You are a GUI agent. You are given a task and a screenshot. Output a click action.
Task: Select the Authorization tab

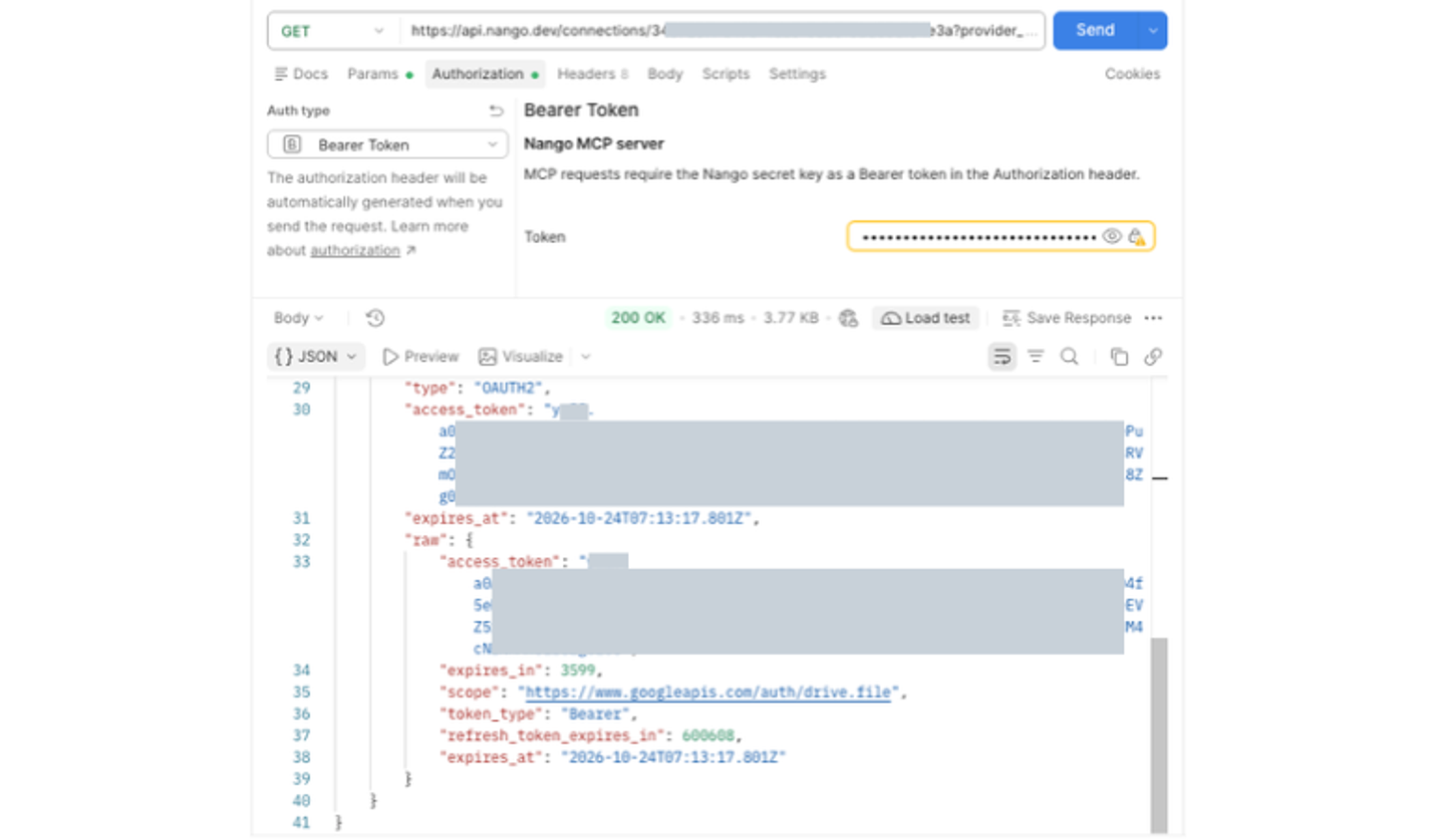click(x=485, y=74)
